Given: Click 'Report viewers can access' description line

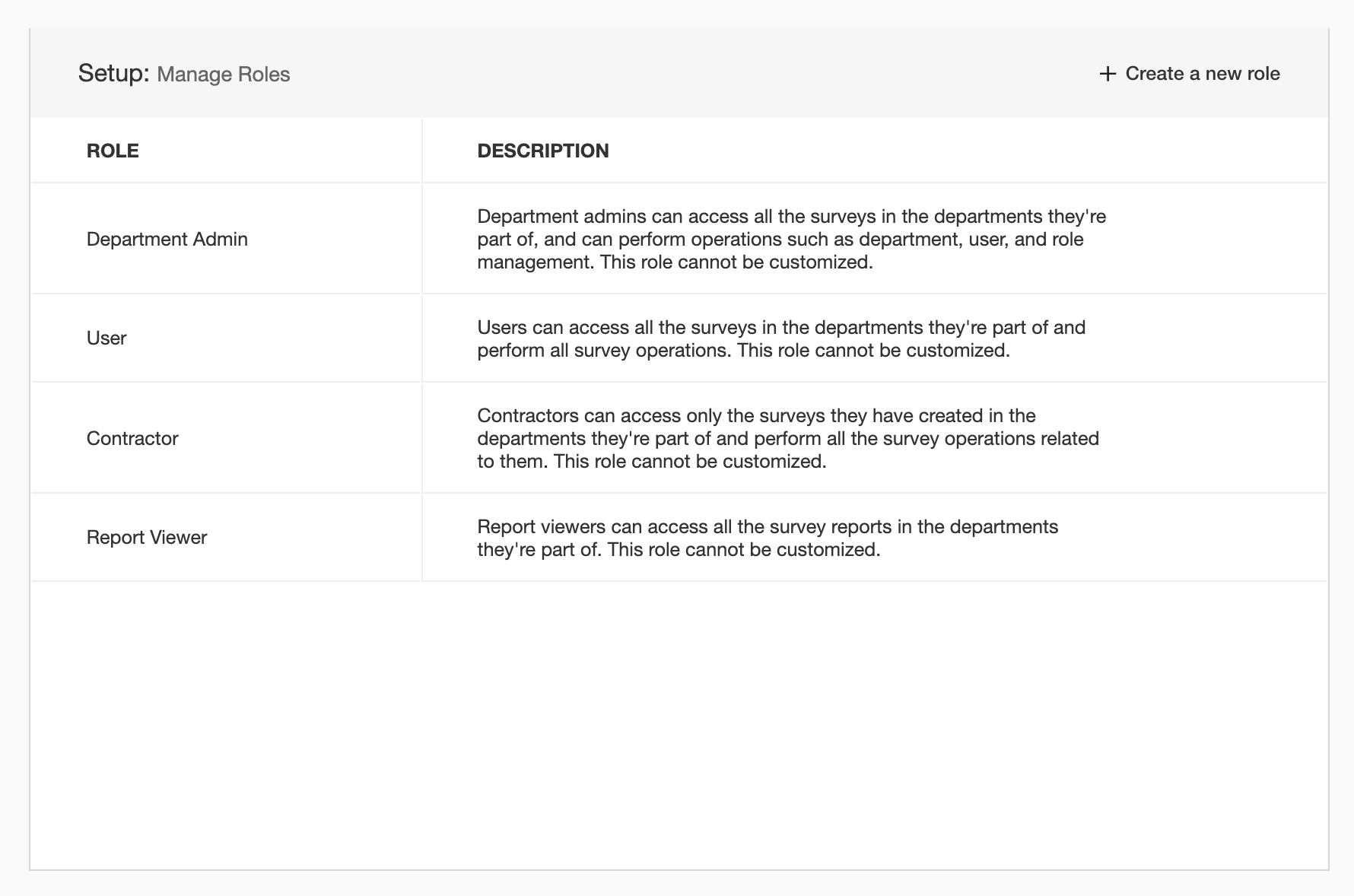Looking at the screenshot, I should (768, 527).
